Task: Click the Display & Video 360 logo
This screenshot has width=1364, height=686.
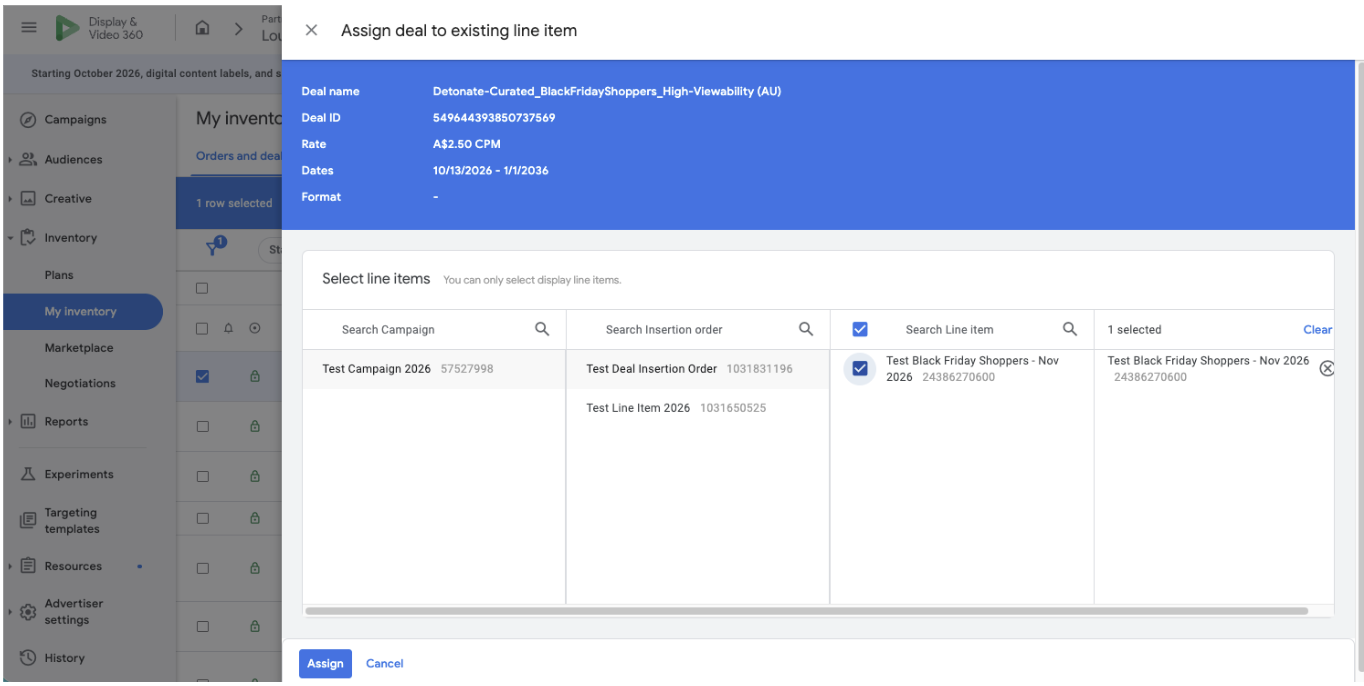Action: [x=99, y=28]
